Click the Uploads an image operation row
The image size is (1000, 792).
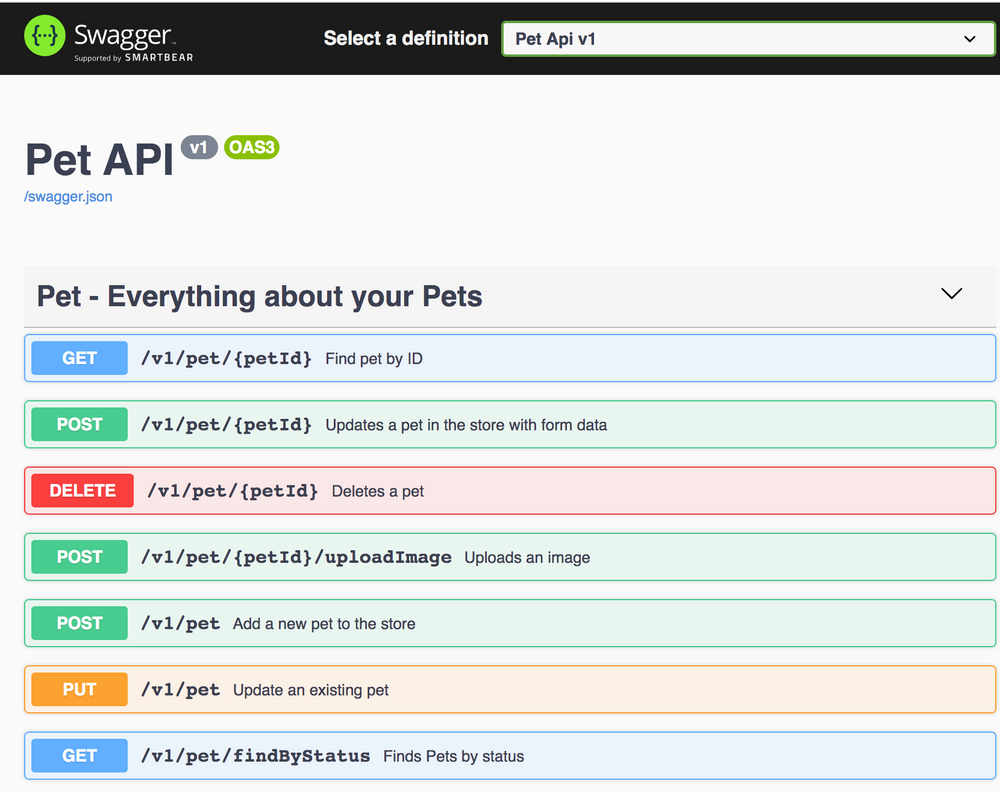(x=500, y=557)
